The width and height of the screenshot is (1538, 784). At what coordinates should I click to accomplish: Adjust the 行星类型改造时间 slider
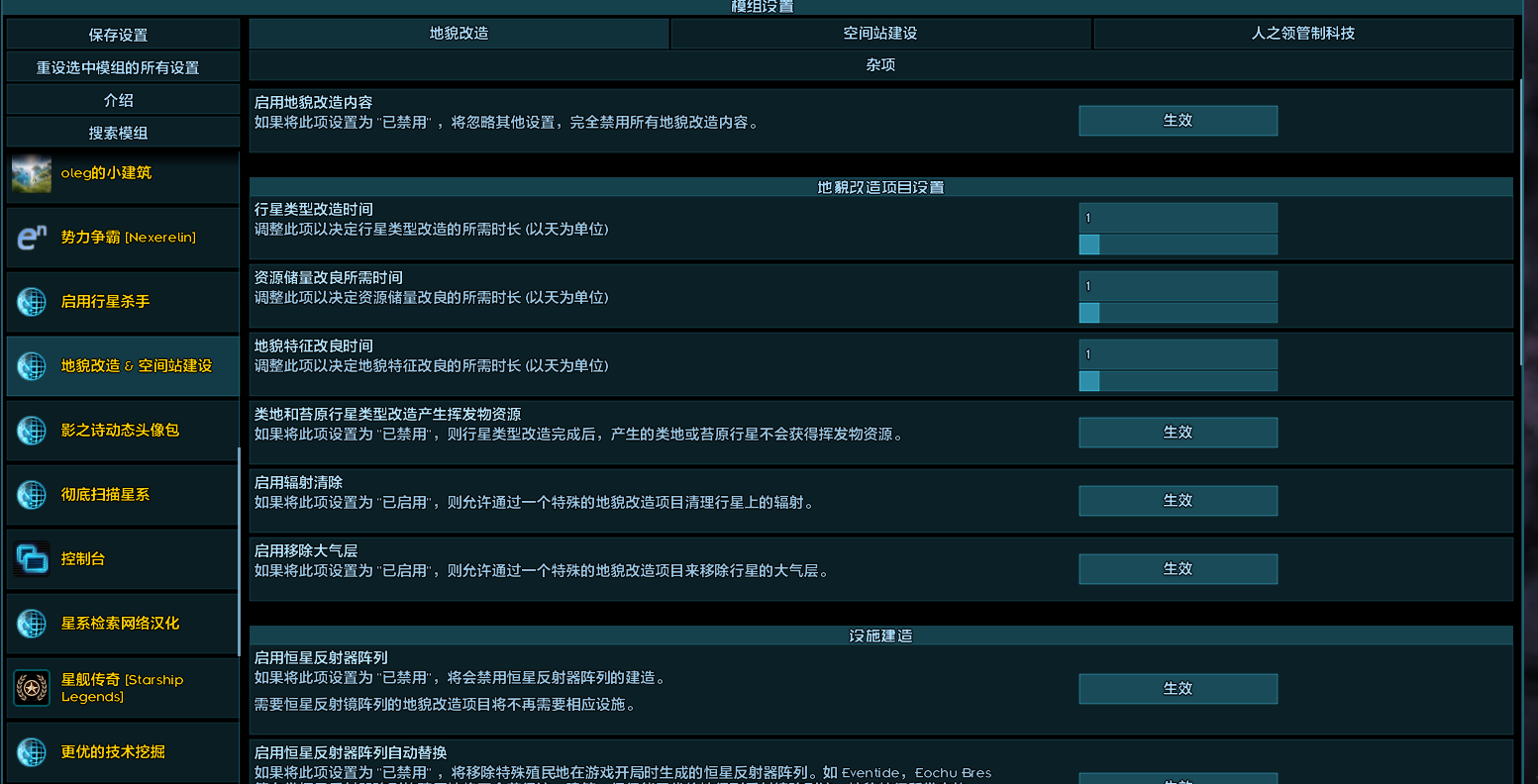(1178, 245)
